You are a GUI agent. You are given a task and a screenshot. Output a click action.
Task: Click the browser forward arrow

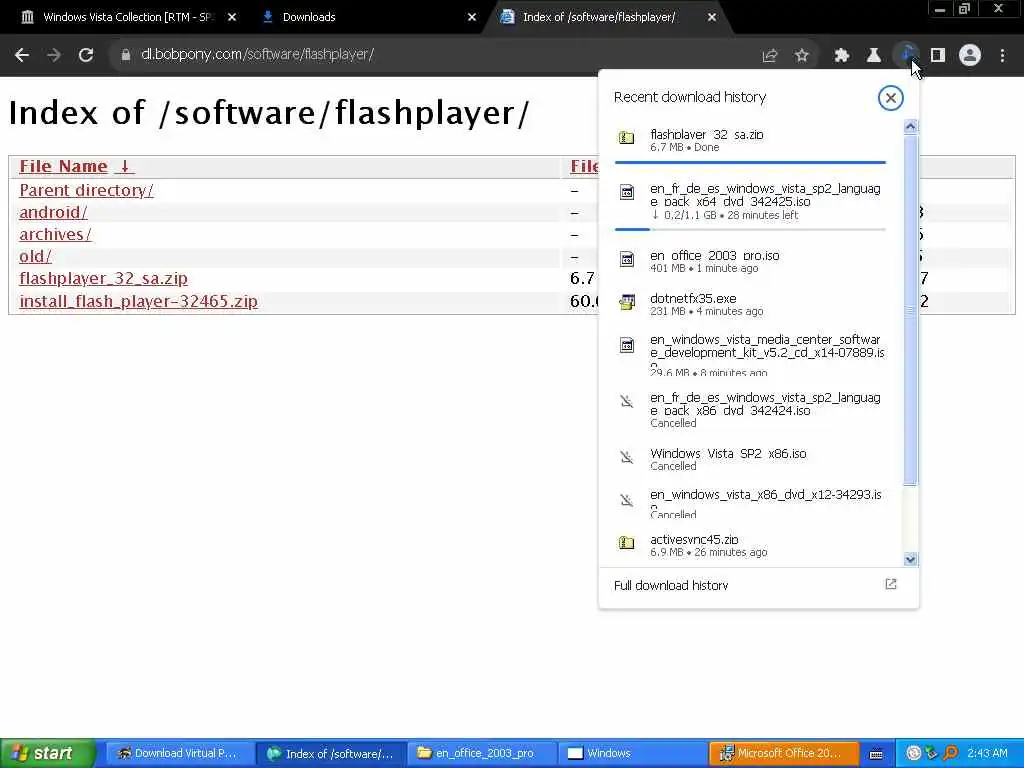point(54,55)
